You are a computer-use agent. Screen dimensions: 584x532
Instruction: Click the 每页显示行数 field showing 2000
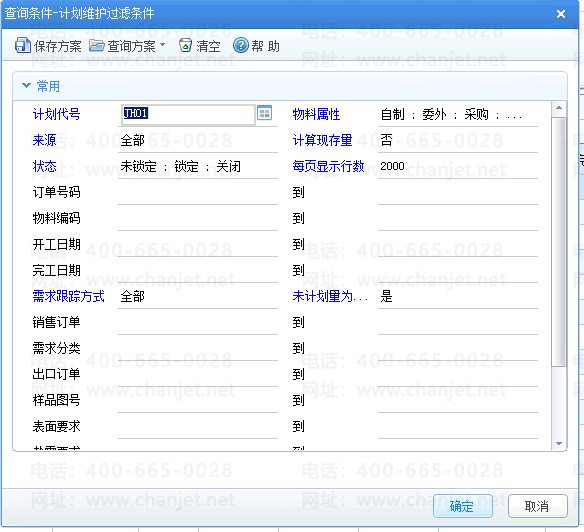click(x=458, y=167)
